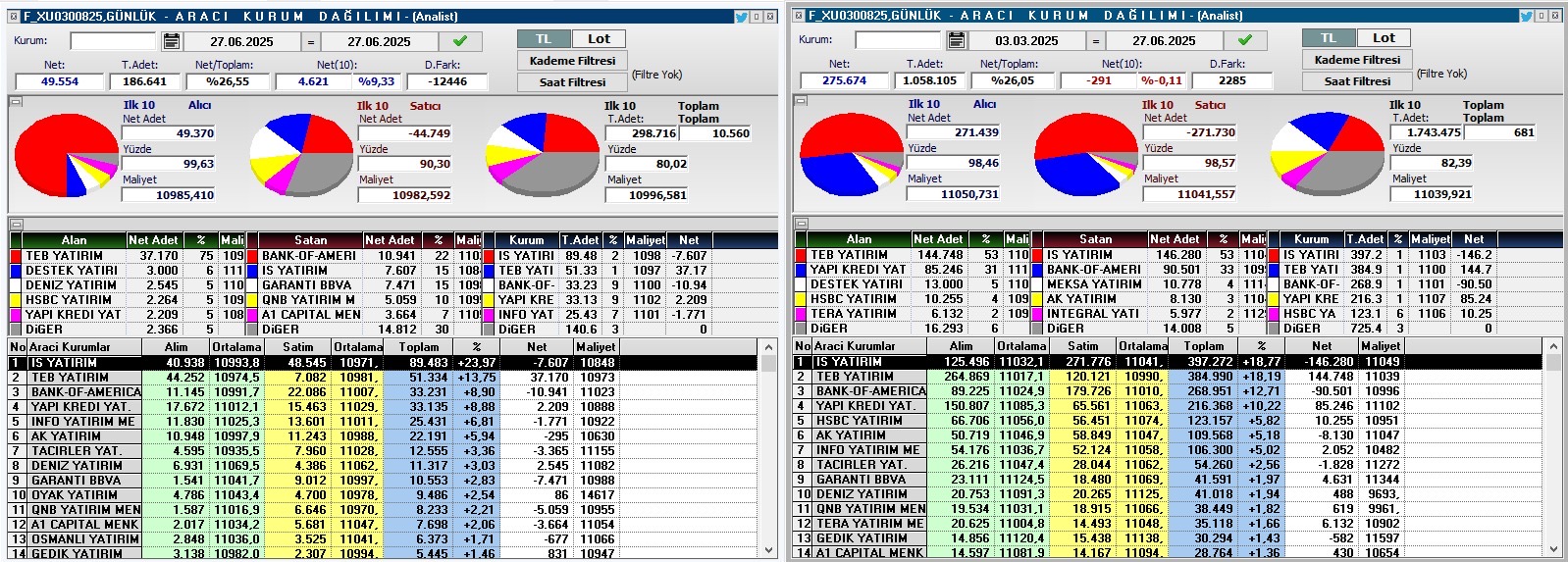Click Alıcı pie chart in right window
The height and width of the screenshot is (562, 1568).
(852, 154)
